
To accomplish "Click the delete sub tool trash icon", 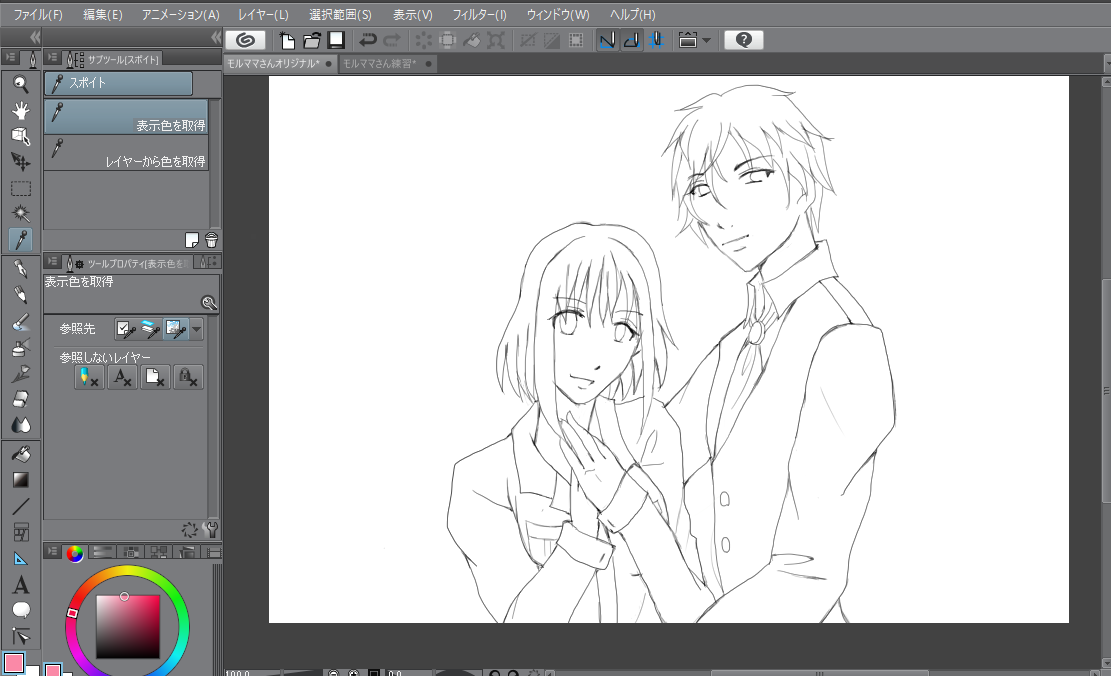I will [x=211, y=240].
